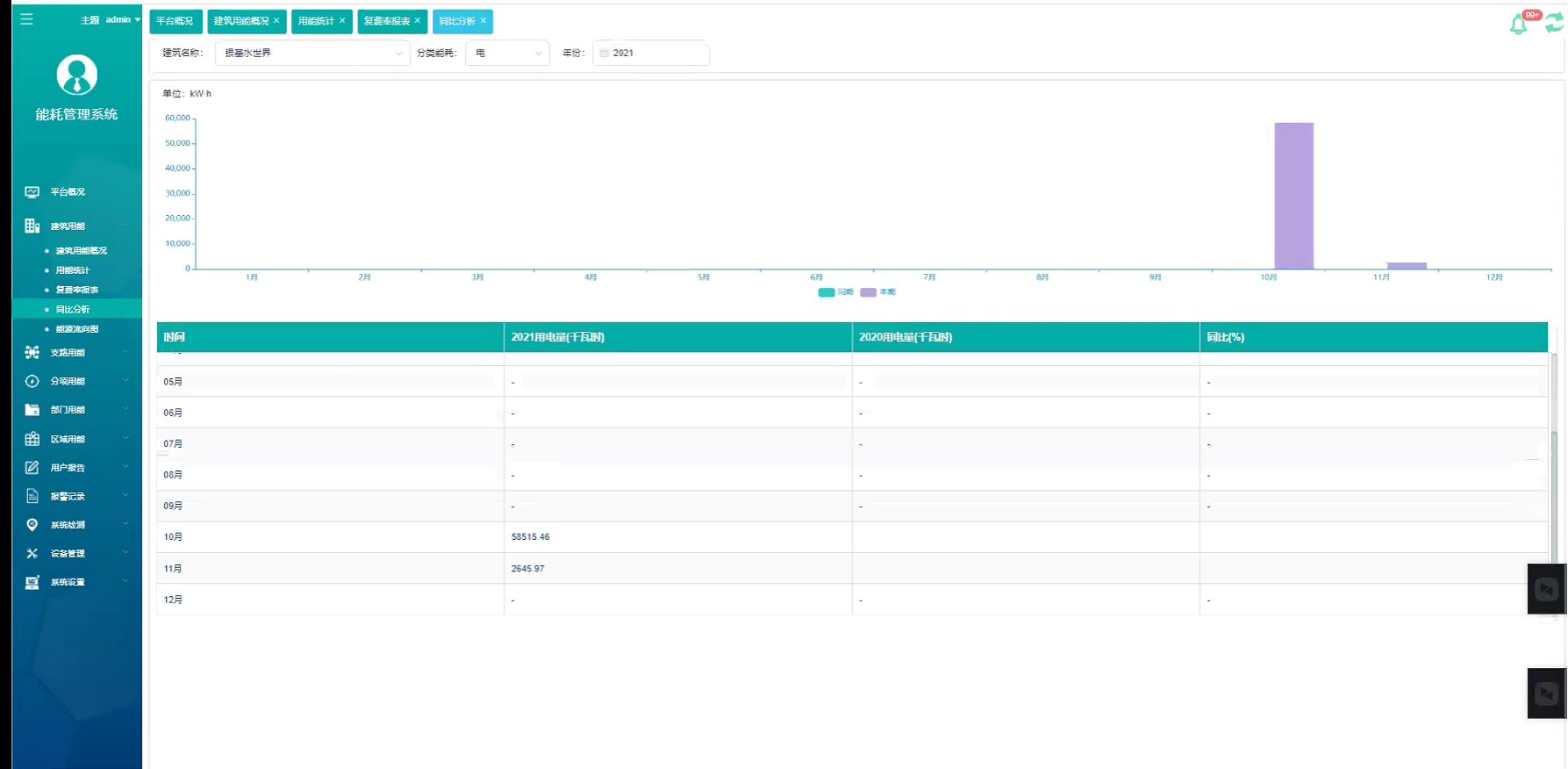The image size is (1568, 769).
Task: Switch to the 复费率报表 tab
Action: (386, 21)
